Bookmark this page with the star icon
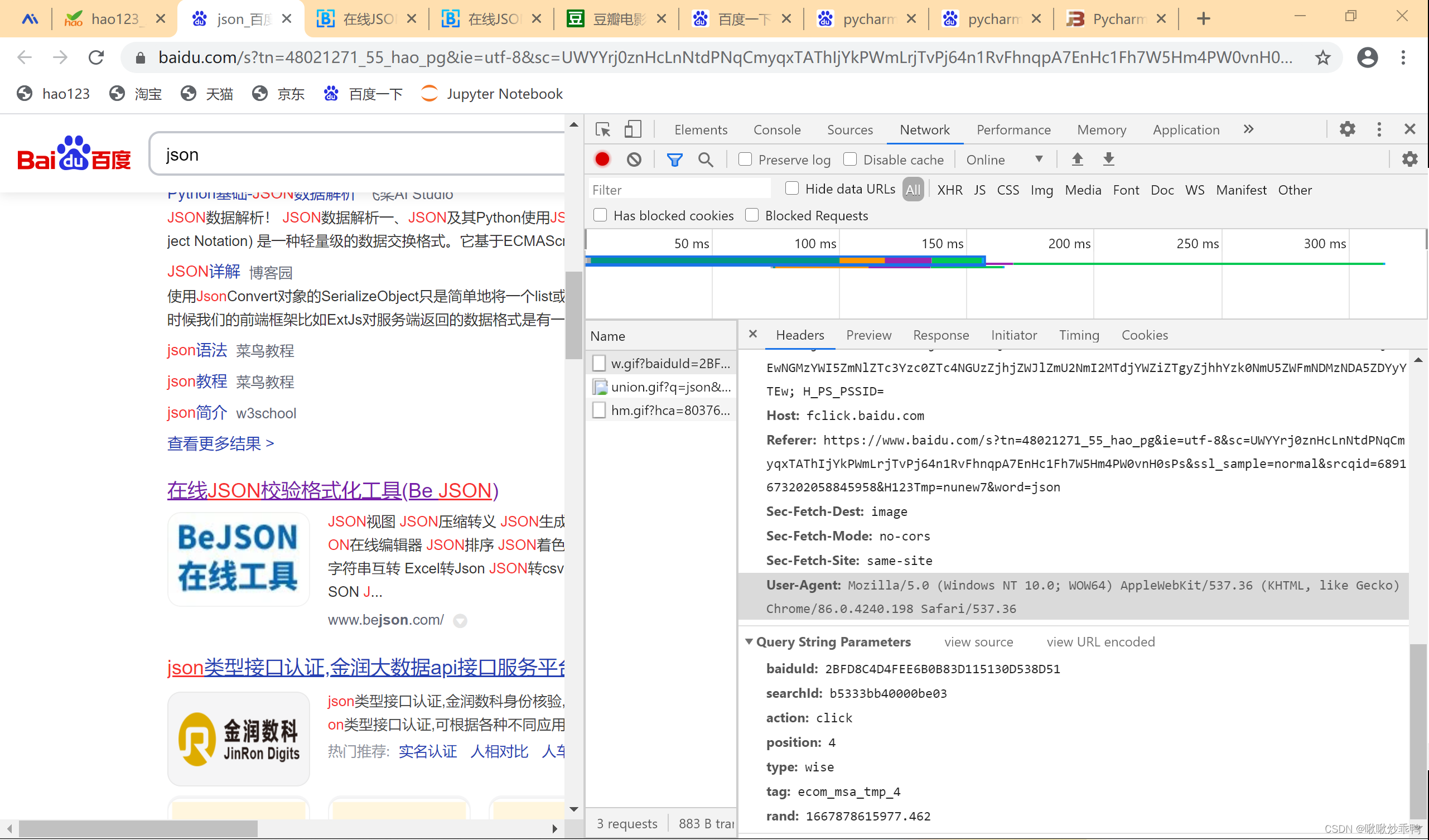This screenshot has width=1429, height=840. pos(1323,57)
